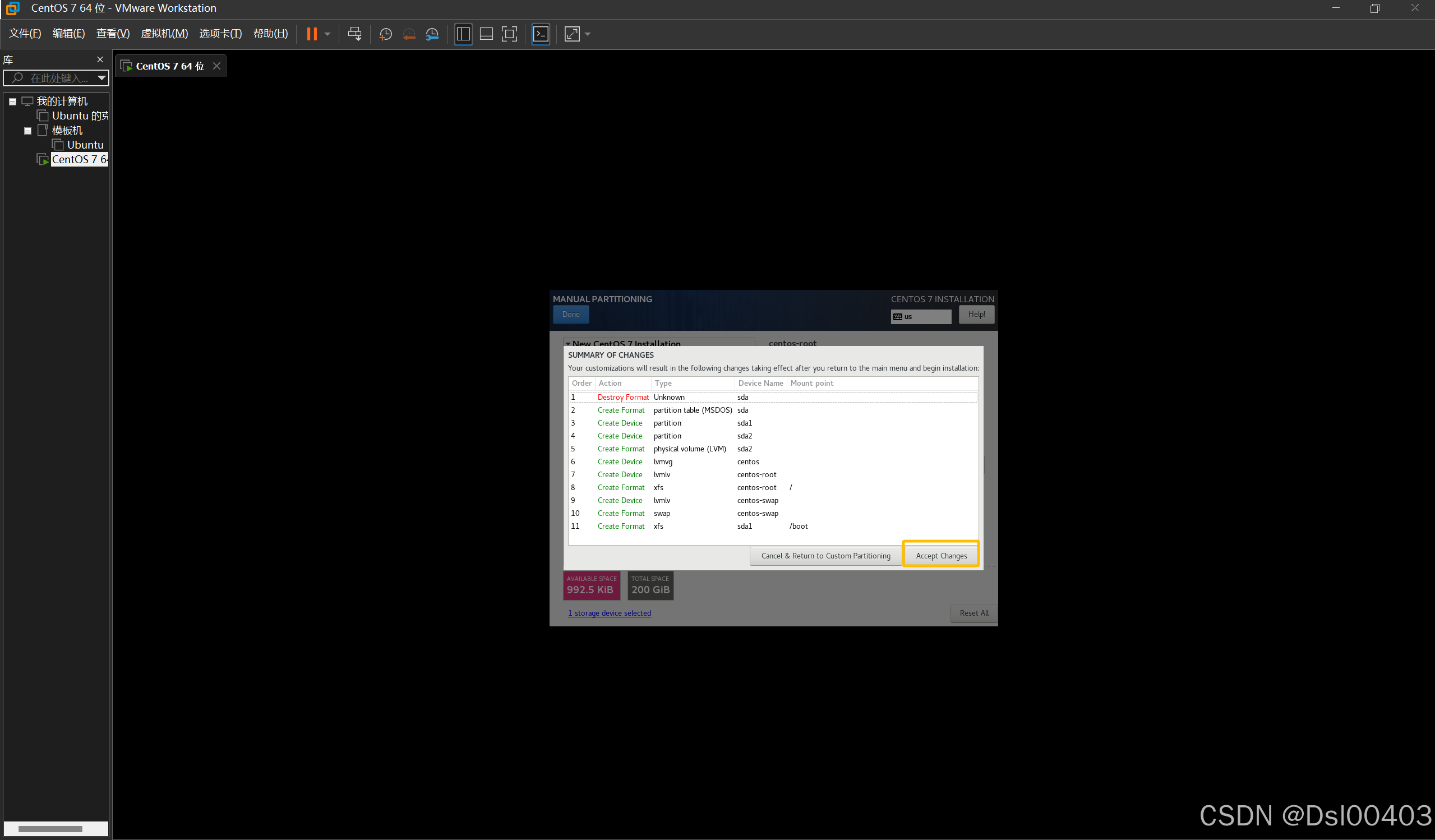Select the us keyboard layout indicator
Screen dimensions: 1435x840
[x=921, y=317]
